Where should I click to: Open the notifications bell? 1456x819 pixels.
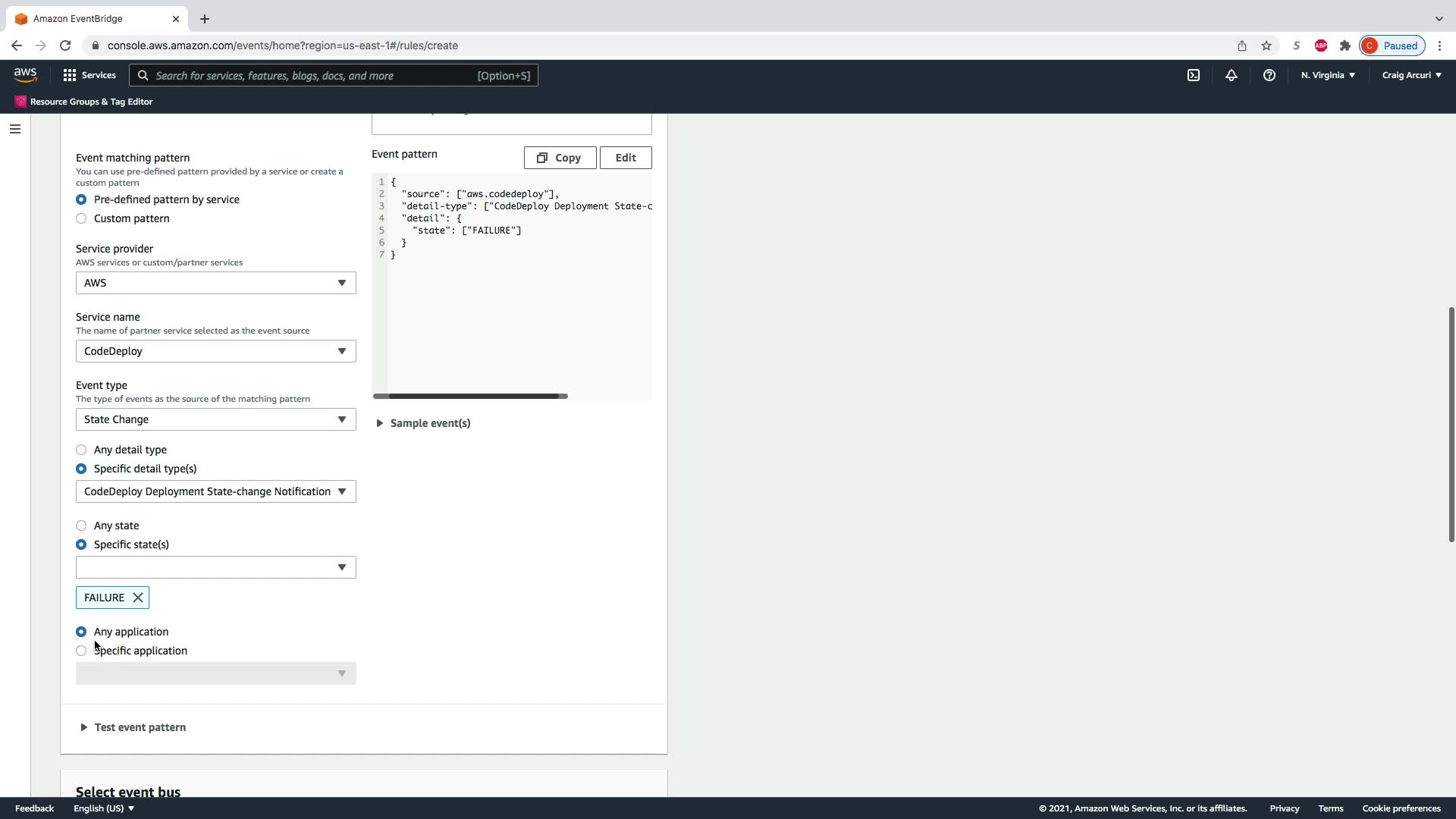pos(1231,75)
